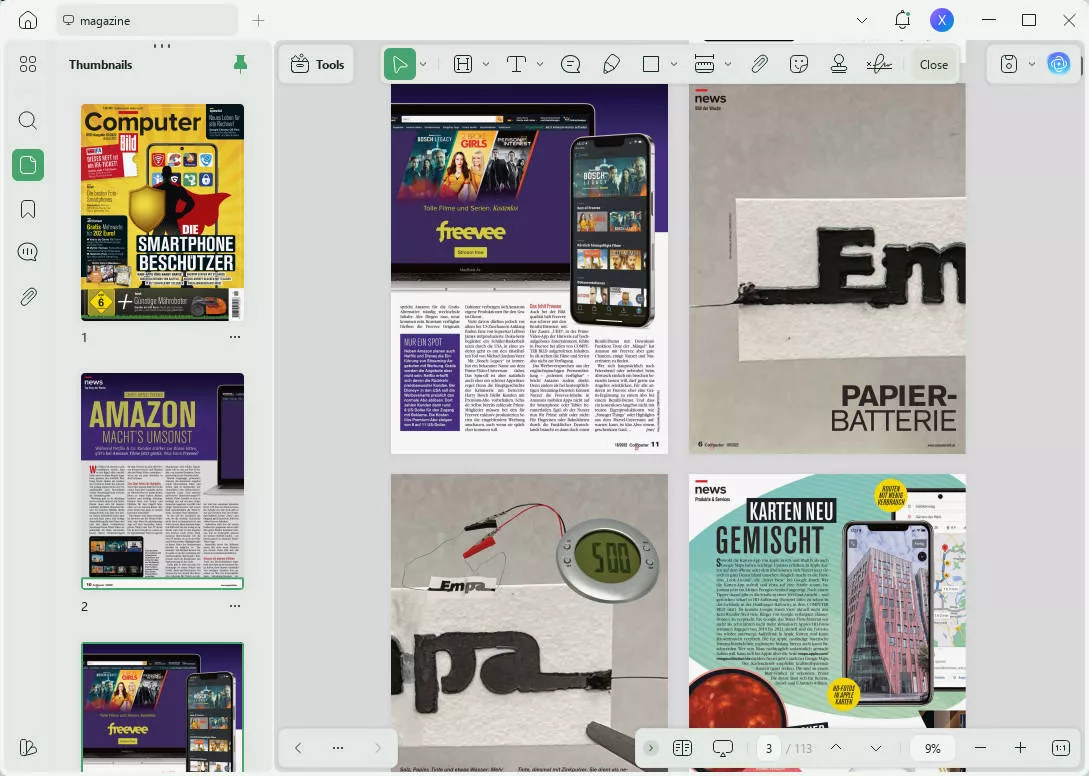Expand the text highlight tool dropdown arrow
This screenshot has height=776, width=1089.
(486, 65)
